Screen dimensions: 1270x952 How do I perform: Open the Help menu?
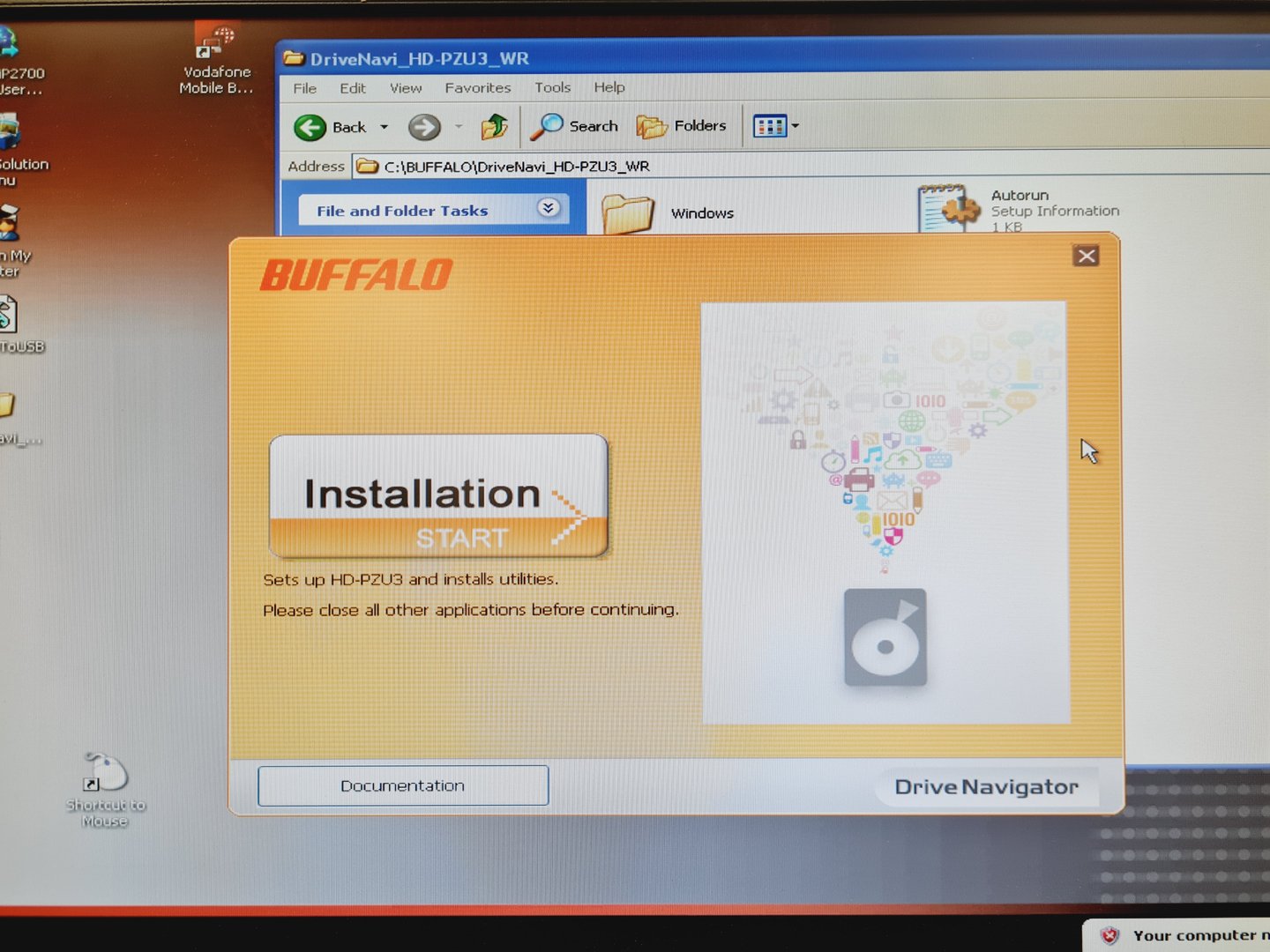(609, 87)
